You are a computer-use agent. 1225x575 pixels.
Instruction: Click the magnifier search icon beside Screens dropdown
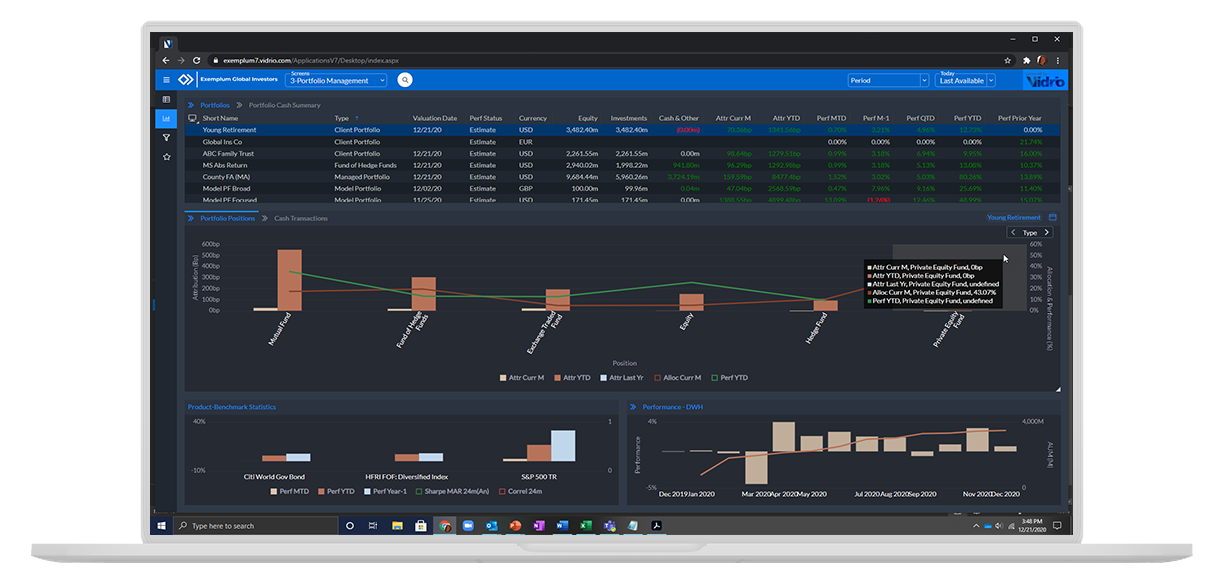pyautogui.click(x=404, y=80)
